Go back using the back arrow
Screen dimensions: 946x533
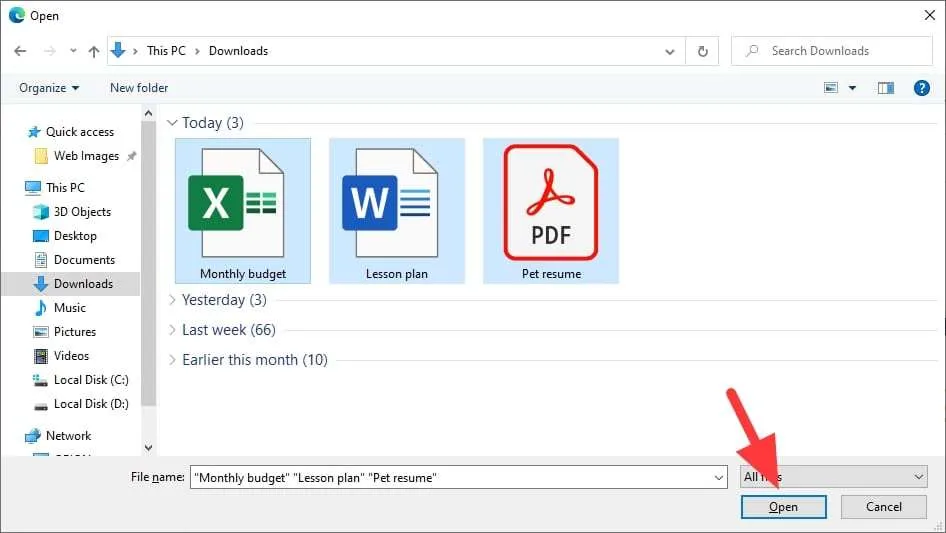tap(20, 51)
